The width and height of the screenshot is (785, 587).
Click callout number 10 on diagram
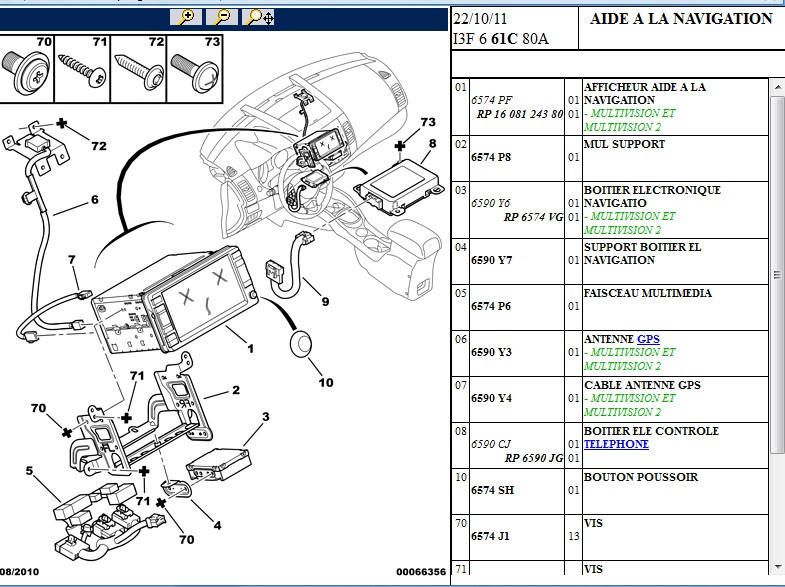(x=325, y=383)
